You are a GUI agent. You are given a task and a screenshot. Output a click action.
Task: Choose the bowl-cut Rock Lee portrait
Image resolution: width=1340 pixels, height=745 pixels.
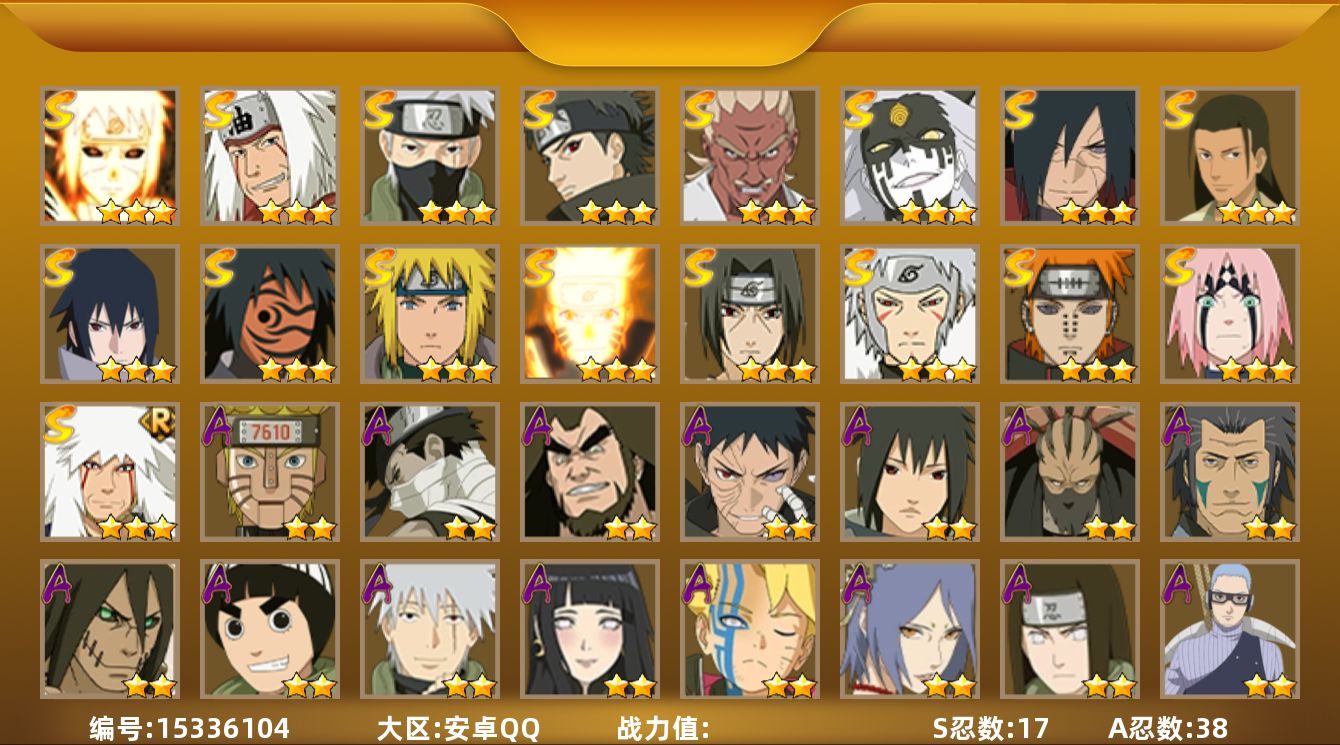[269, 629]
